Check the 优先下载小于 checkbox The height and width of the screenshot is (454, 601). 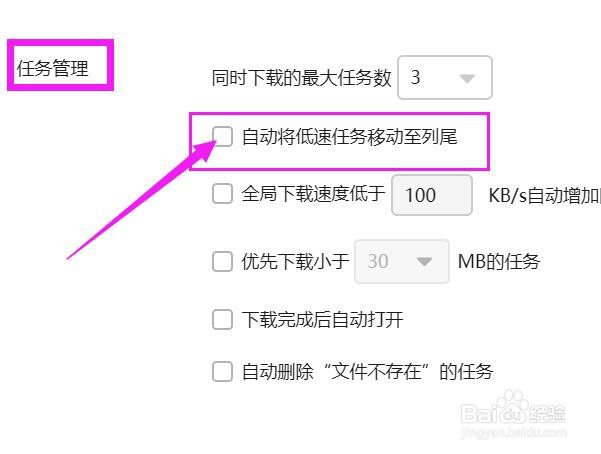click(222, 262)
